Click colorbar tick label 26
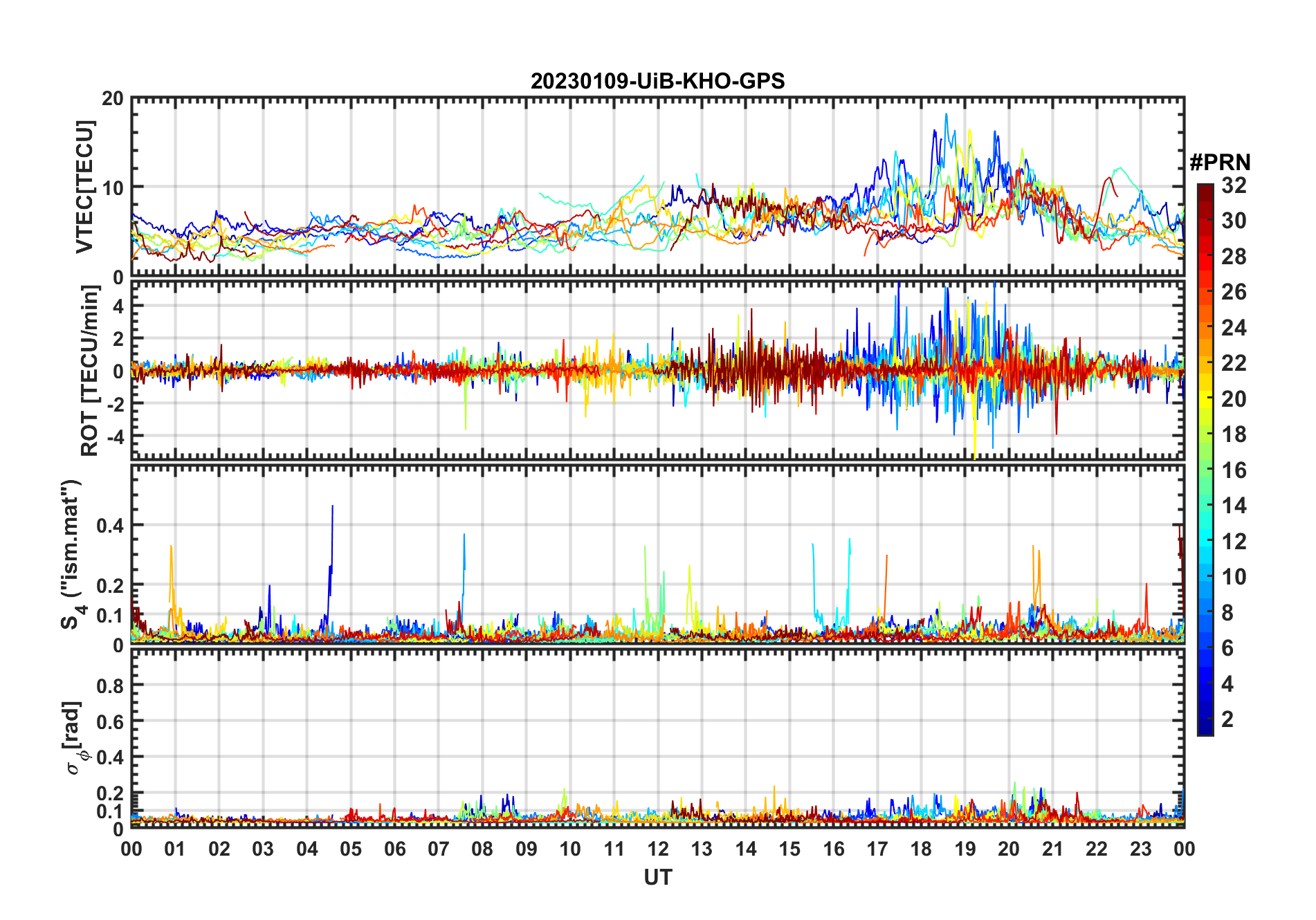1316x920 pixels. (1234, 291)
